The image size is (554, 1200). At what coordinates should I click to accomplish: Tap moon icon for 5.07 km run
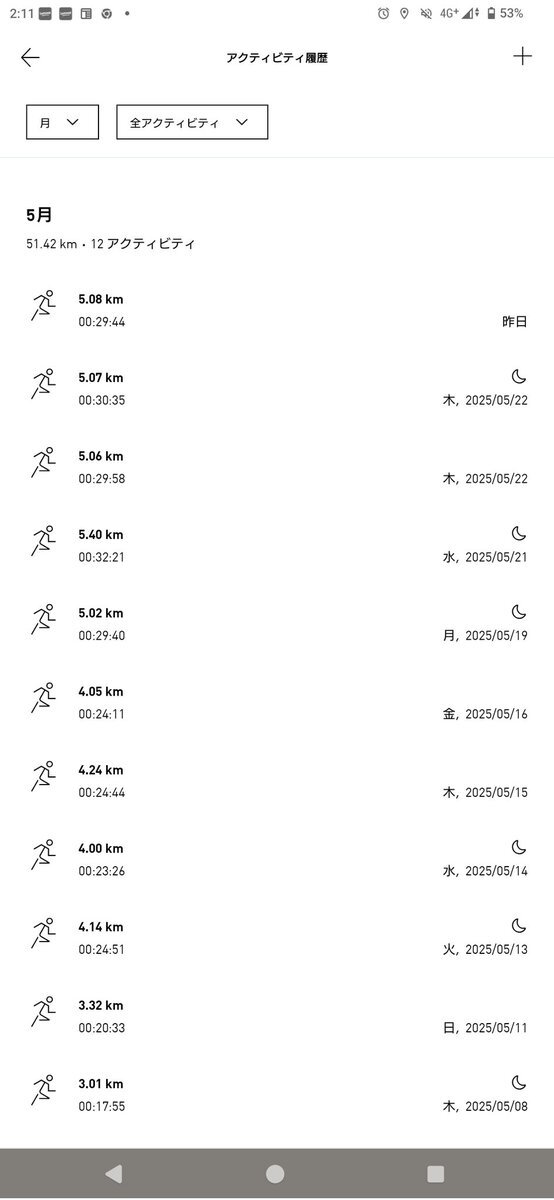[x=518, y=376]
